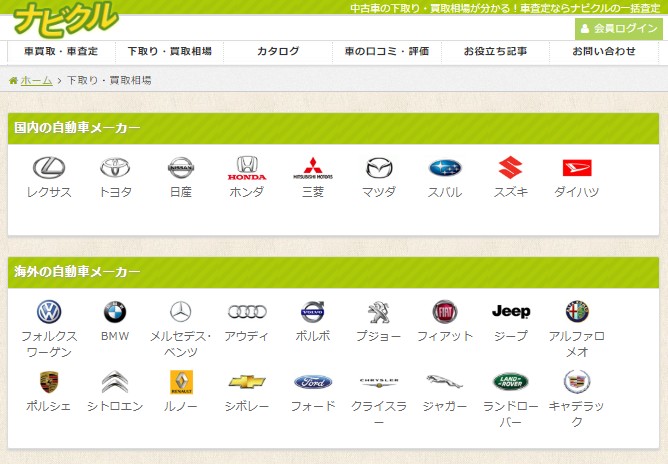Click the Mitsubishi three-diamond logo
668x464 pixels.
pos(313,167)
